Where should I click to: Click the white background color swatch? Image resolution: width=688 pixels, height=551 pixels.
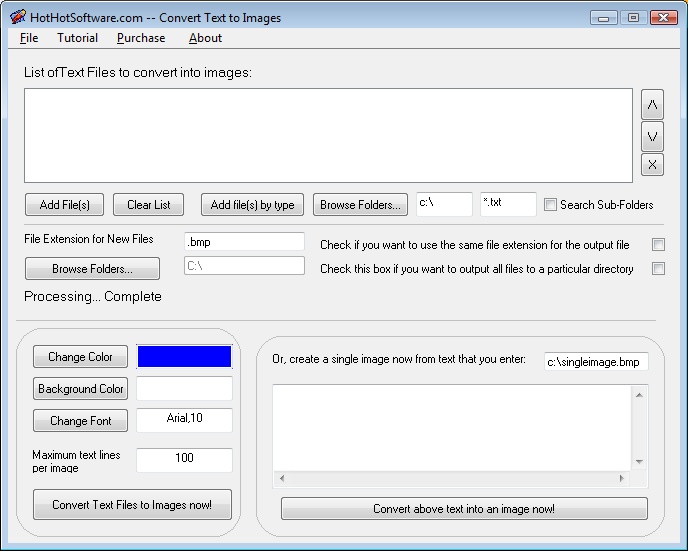click(184, 388)
